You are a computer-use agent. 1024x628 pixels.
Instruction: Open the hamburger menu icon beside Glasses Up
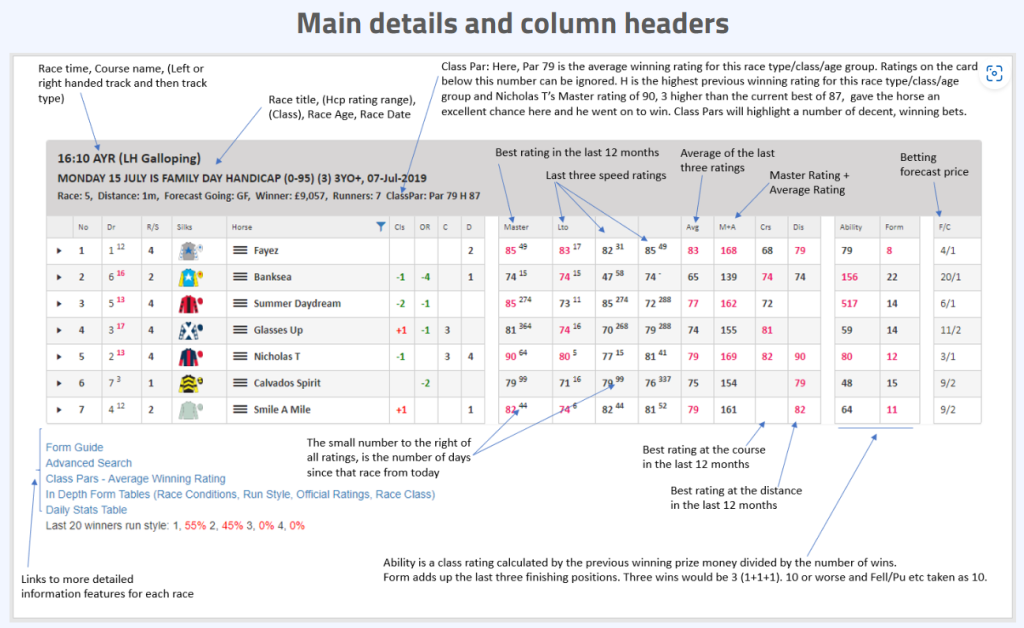pyautogui.click(x=240, y=330)
